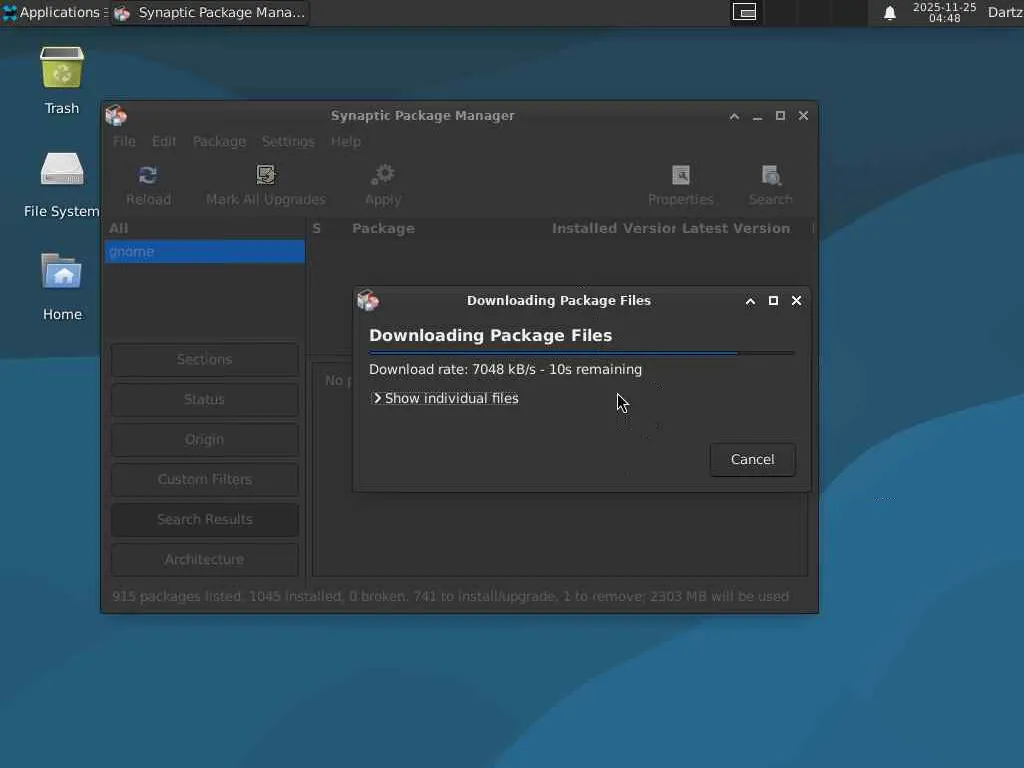
Task: Maximize the Synaptic main window
Action: point(780,116)
